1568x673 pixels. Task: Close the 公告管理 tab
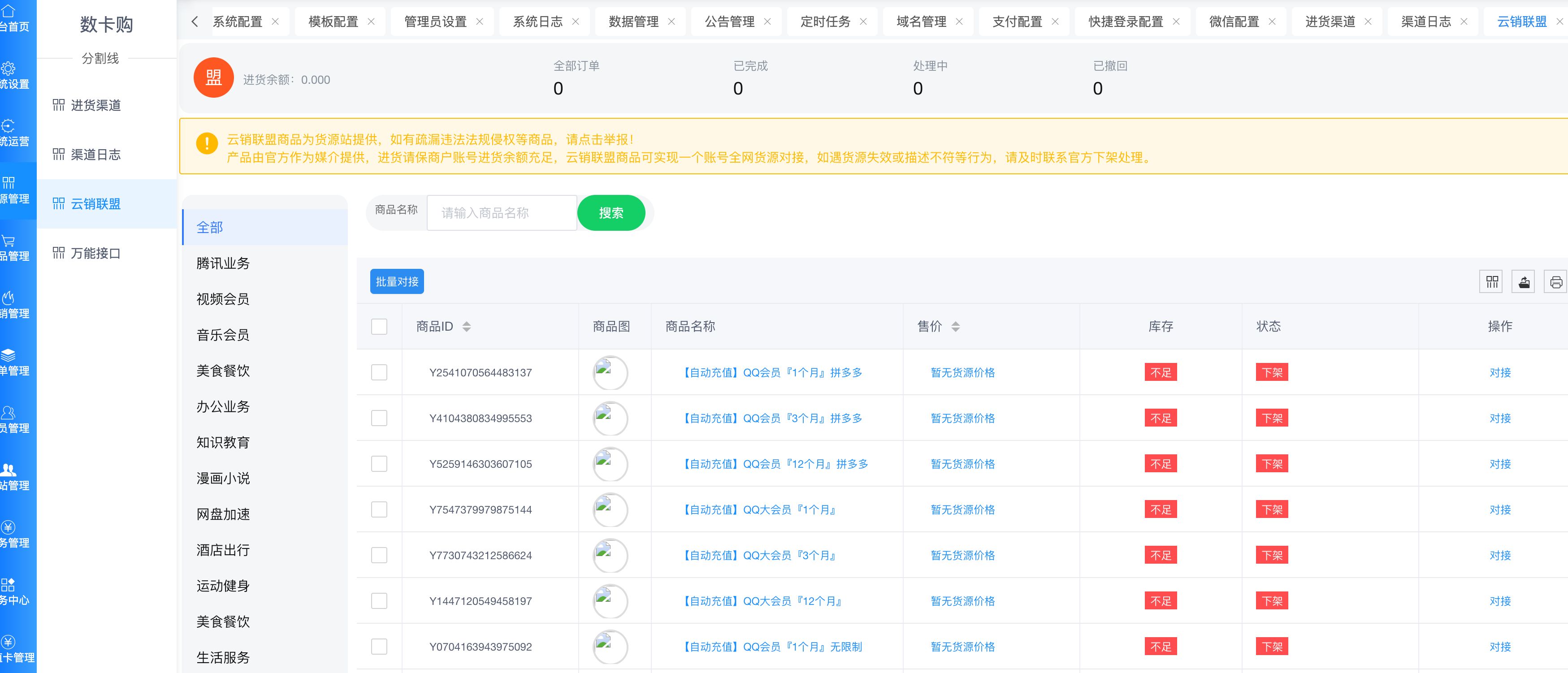[x=767, y=22]
